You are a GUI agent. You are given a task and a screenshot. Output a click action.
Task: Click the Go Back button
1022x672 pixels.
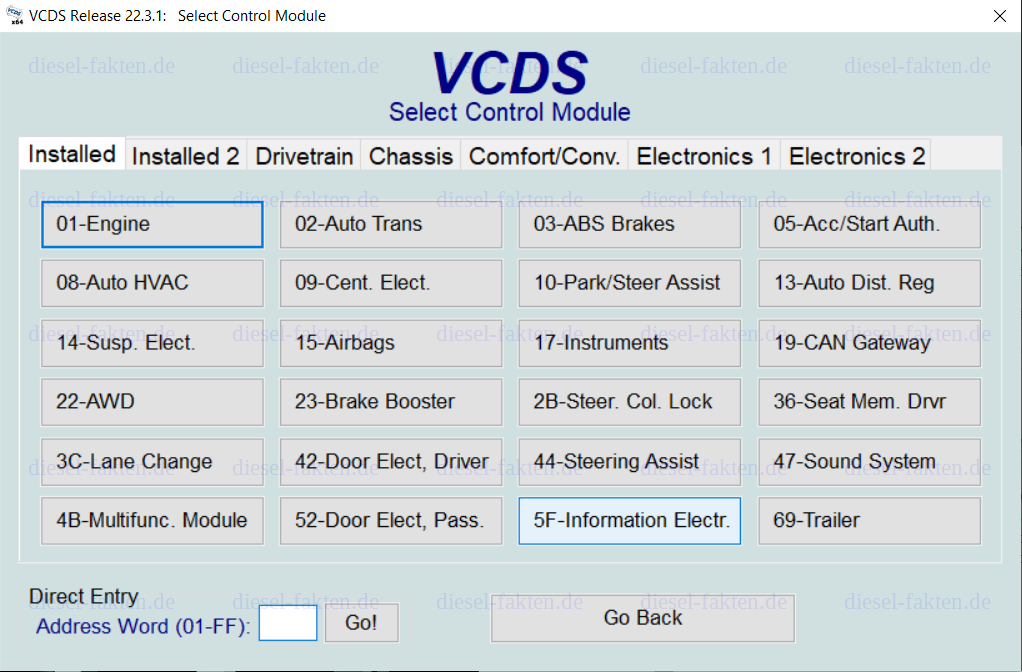(643, 618)
